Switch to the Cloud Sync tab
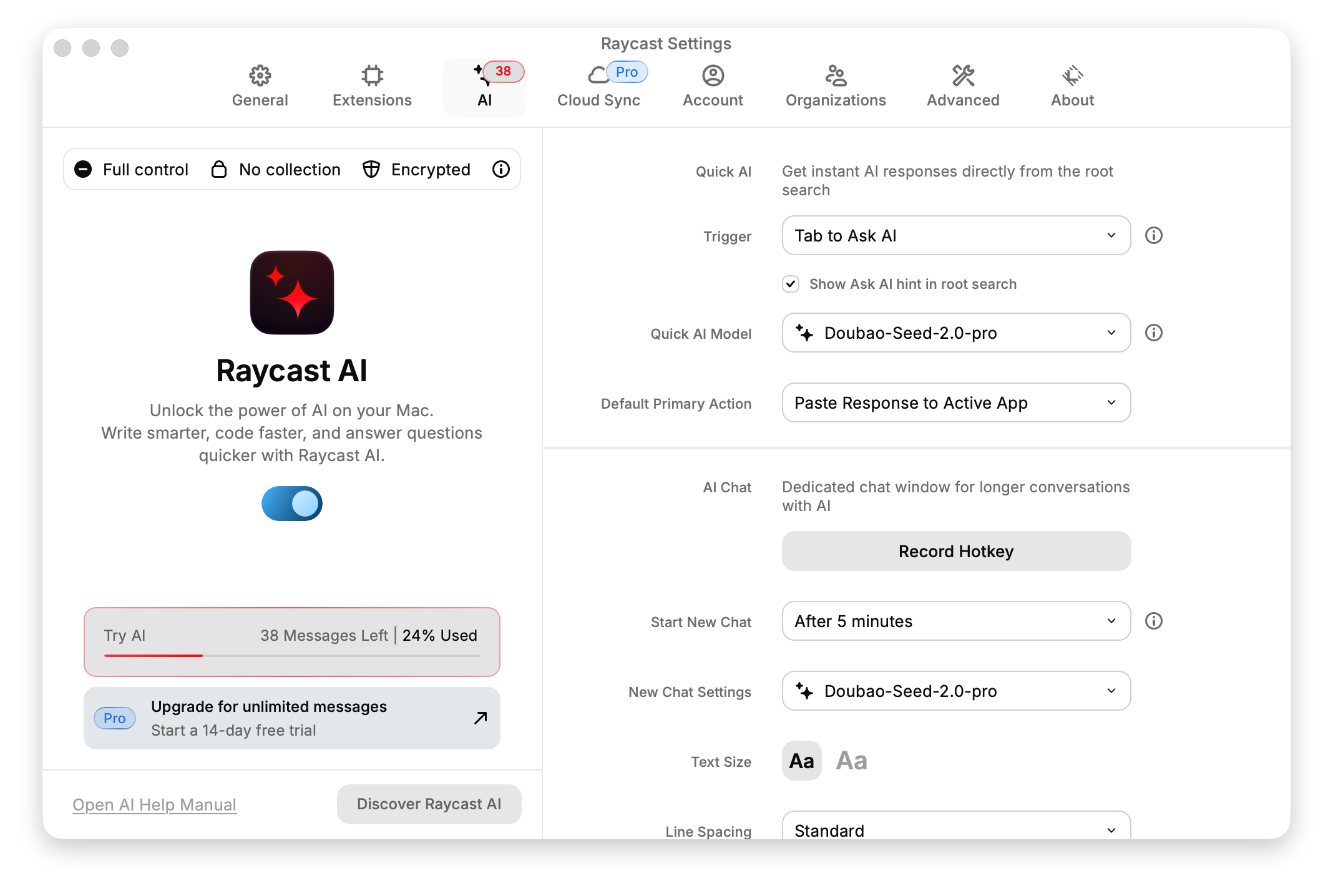 [x=599, y=87]
